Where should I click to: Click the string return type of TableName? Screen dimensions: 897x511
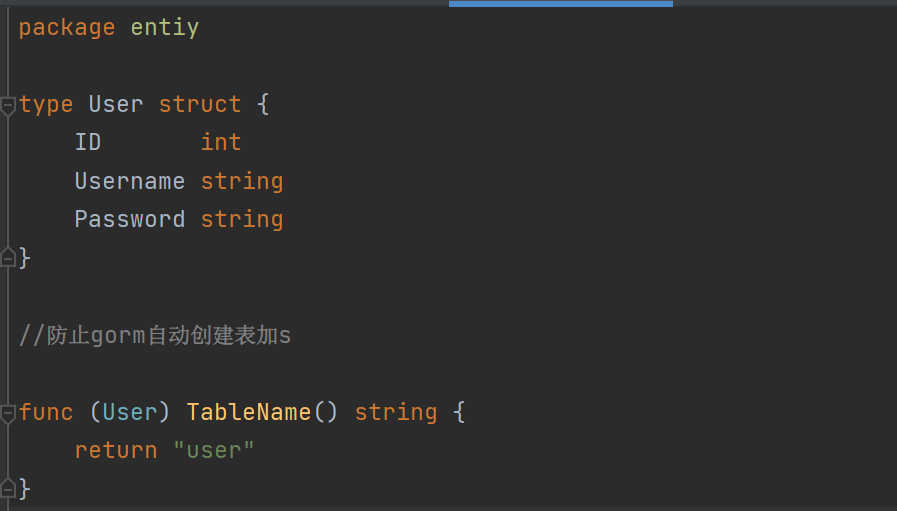(x=396, y=413)
